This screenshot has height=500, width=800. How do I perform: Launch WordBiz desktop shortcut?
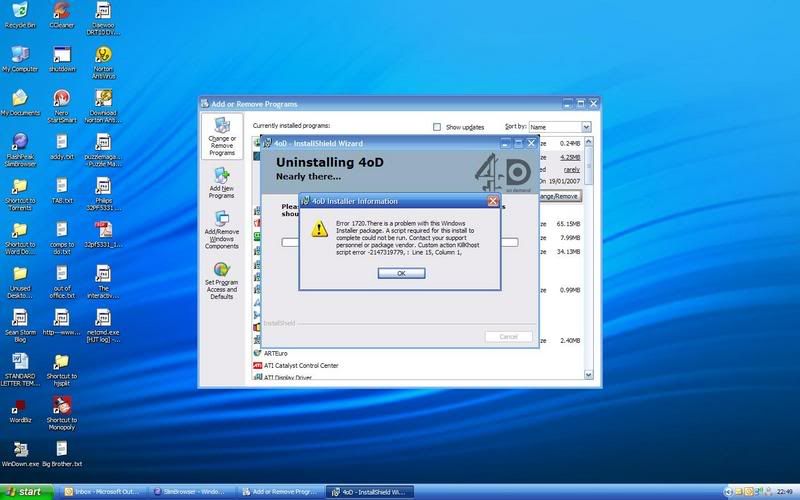pos(20,410)
